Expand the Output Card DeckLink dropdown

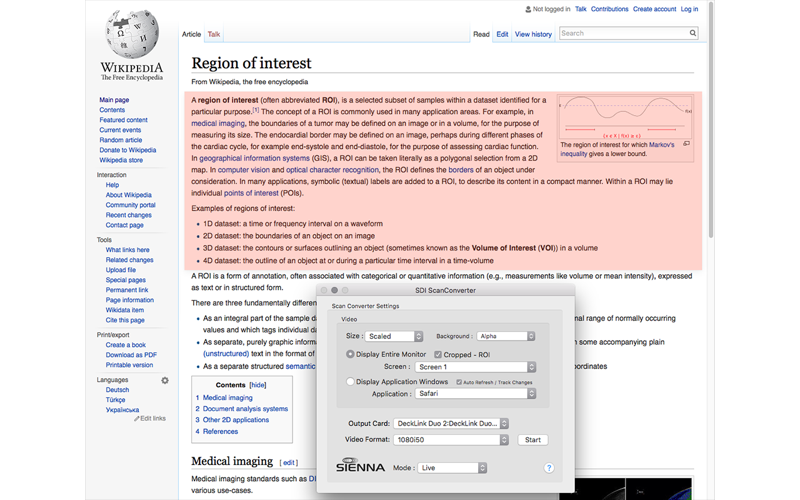(x=451, y=423)
